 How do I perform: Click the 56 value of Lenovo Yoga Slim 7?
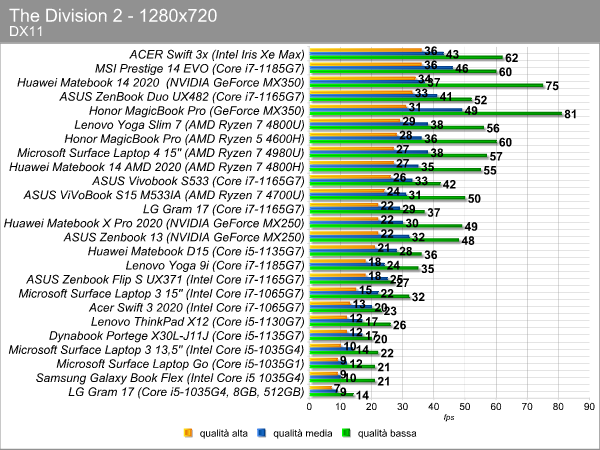coord(493,129)
